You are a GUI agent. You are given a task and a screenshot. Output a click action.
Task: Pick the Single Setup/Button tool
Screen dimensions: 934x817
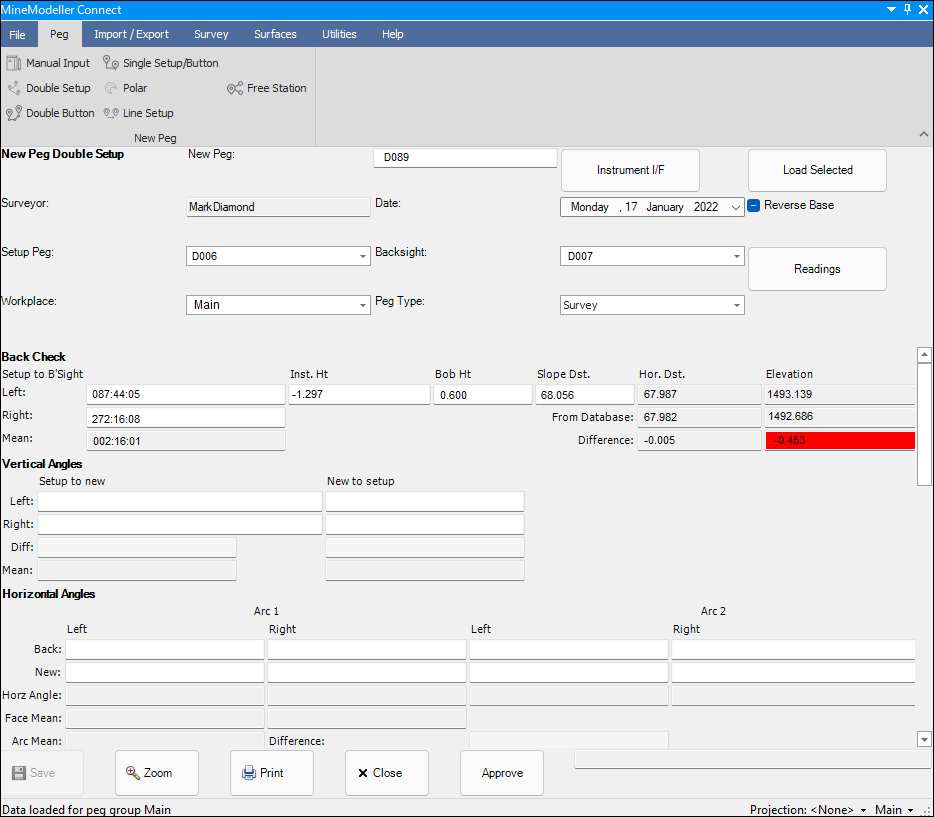click(x=160, y=63)
